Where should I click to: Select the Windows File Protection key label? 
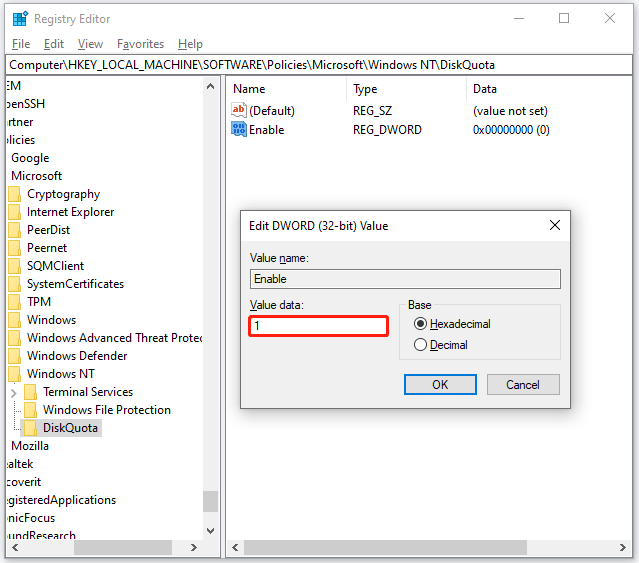coord(107,410)
